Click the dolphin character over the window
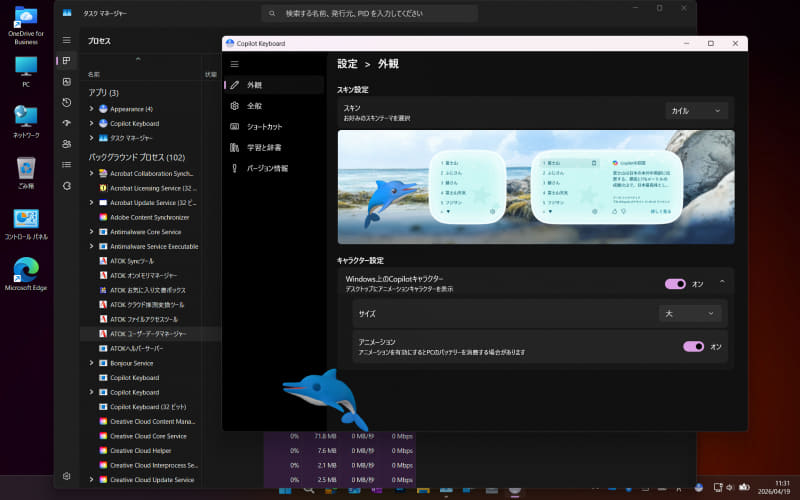The image size is (800, 500). [327, 399]
